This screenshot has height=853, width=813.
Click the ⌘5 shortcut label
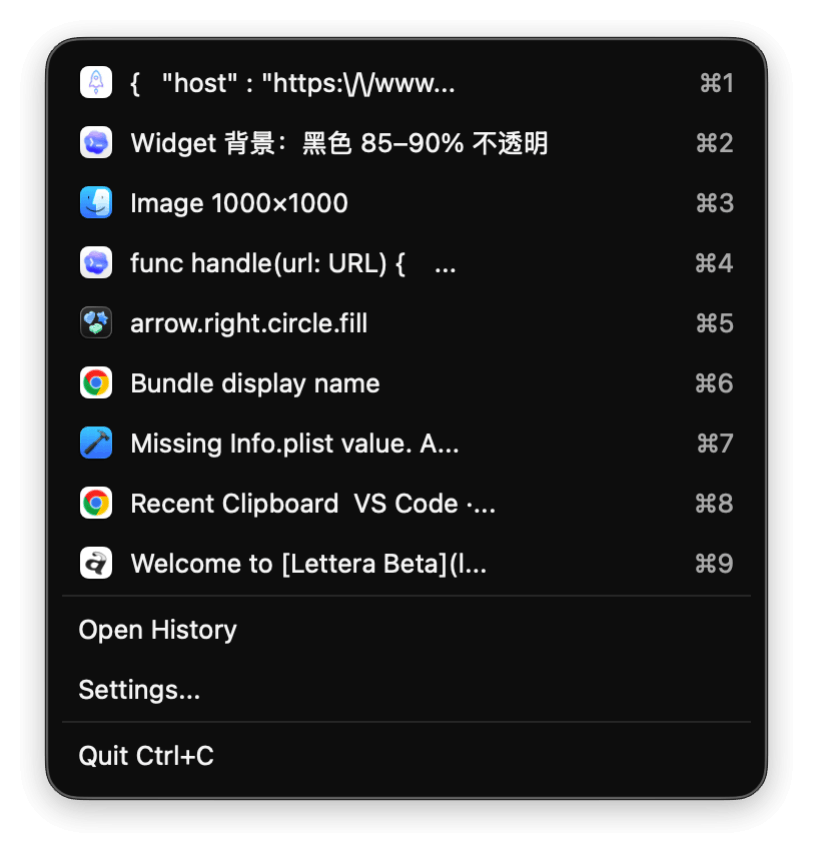[x=715, y=323]
